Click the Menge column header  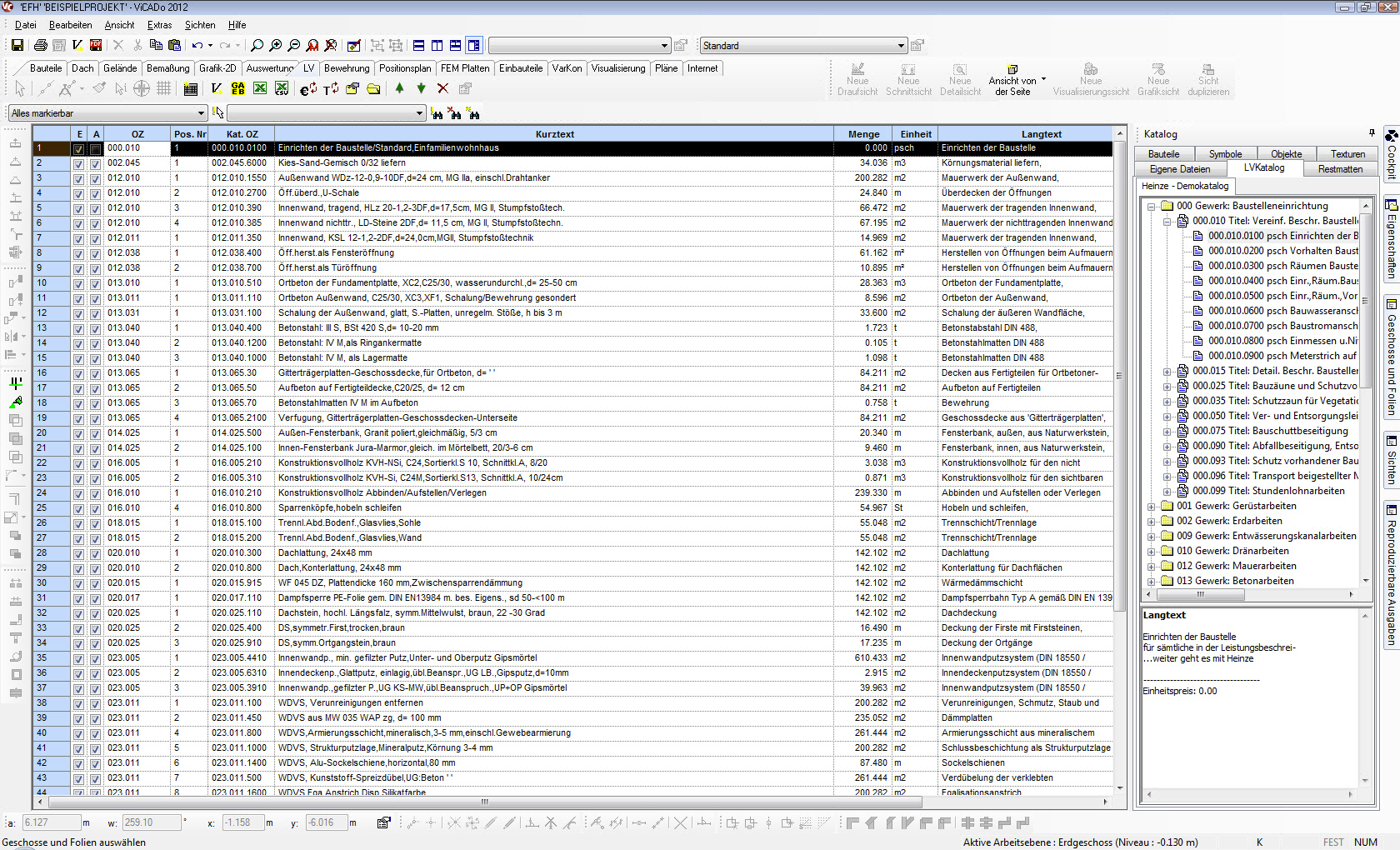(x=863, y=134)
